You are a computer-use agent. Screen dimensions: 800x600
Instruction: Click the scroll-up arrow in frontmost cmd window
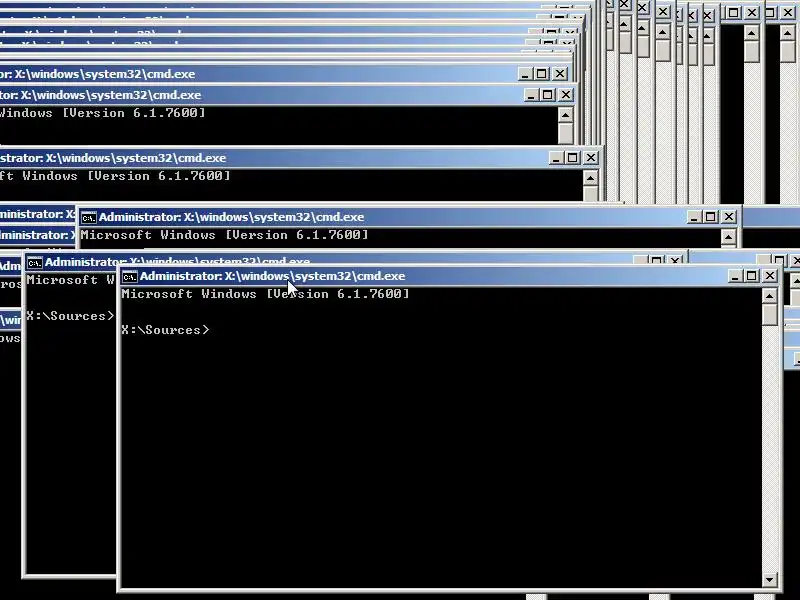[769, 295]
